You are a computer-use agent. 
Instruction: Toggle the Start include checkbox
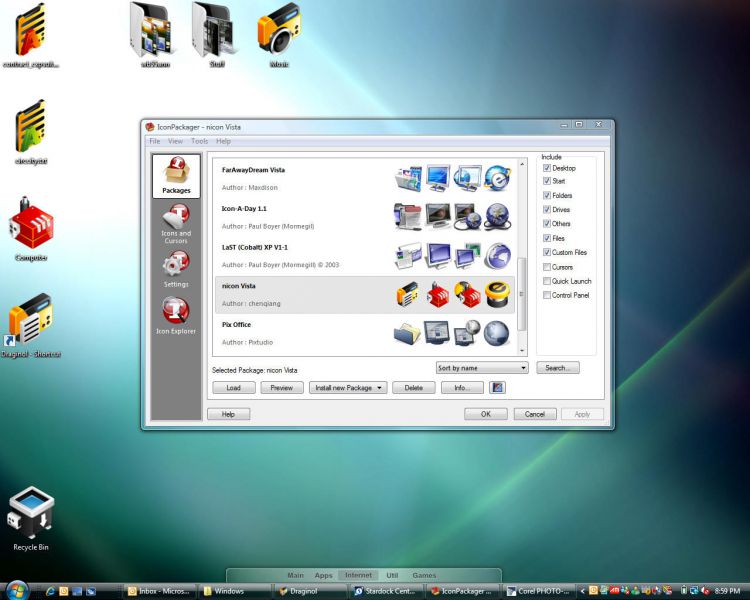pyautogui.click(x=547, y=181)
